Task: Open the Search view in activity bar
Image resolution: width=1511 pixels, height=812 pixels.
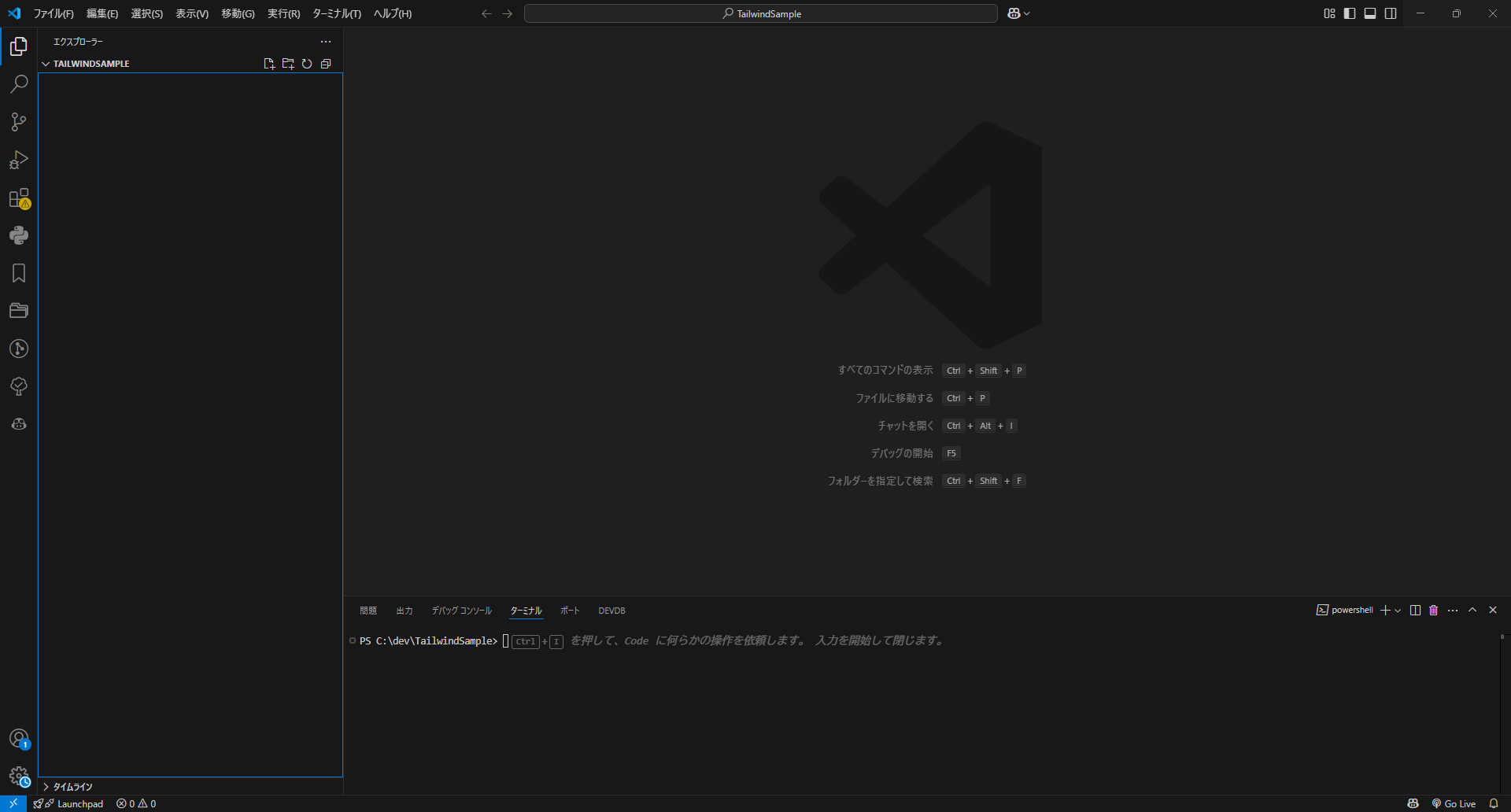Action: (x=19, y=84)
